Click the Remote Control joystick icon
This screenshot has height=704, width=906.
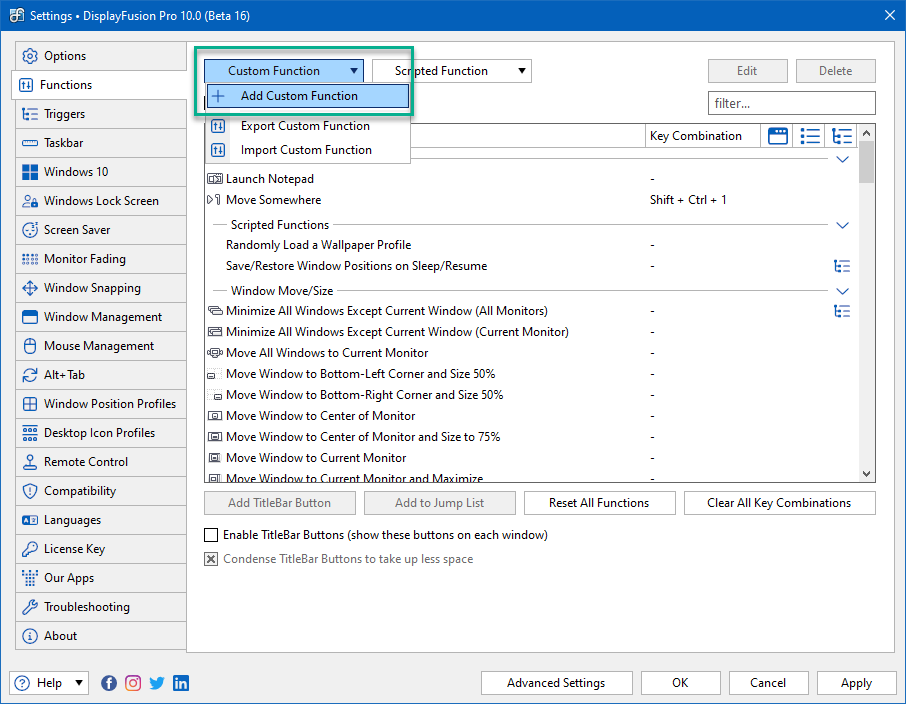29,462
